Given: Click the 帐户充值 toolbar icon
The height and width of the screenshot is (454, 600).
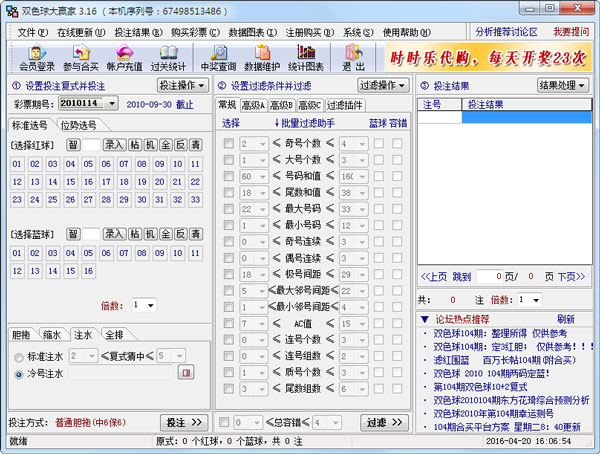Looking at the screenshot, I should coord(125,58).
